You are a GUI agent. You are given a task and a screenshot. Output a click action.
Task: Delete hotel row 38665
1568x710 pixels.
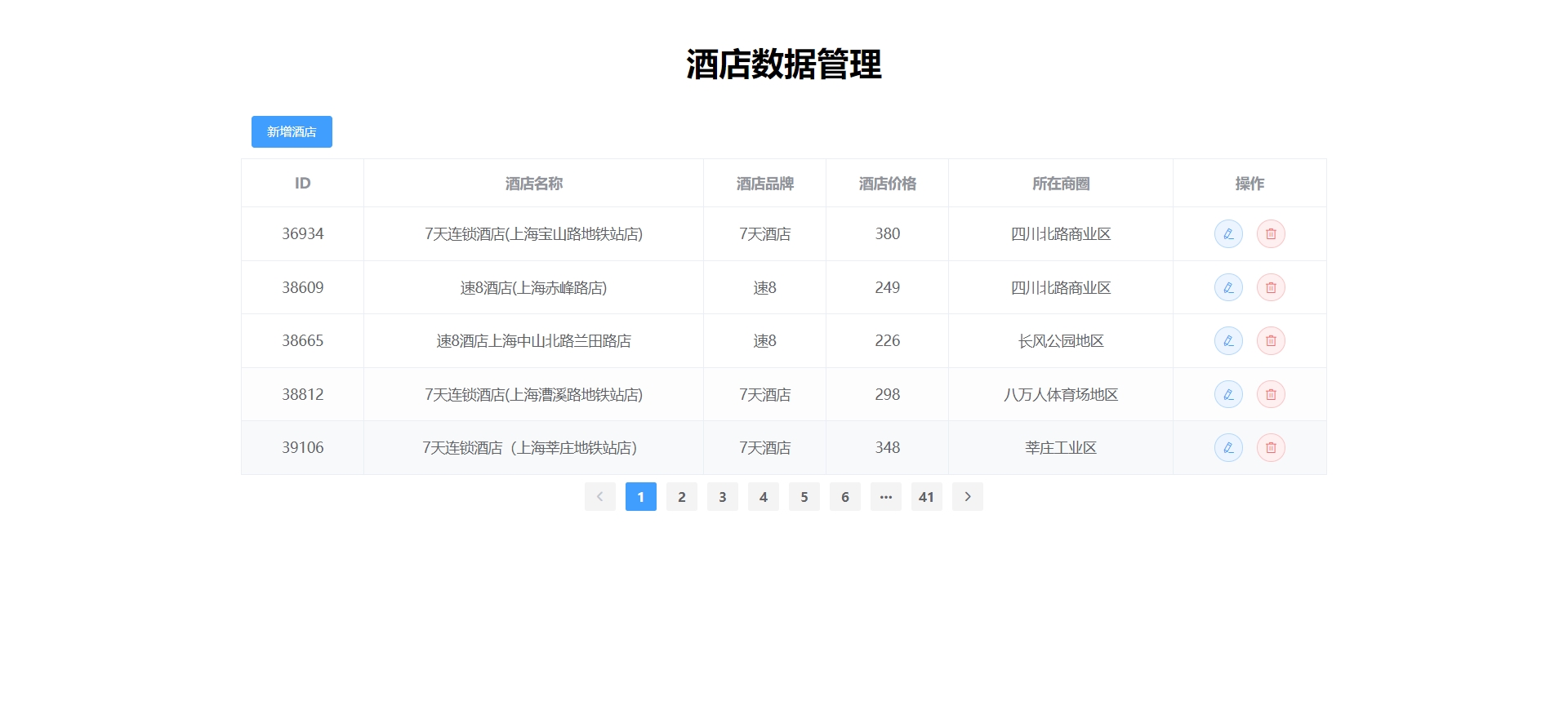coord(1271,341)
